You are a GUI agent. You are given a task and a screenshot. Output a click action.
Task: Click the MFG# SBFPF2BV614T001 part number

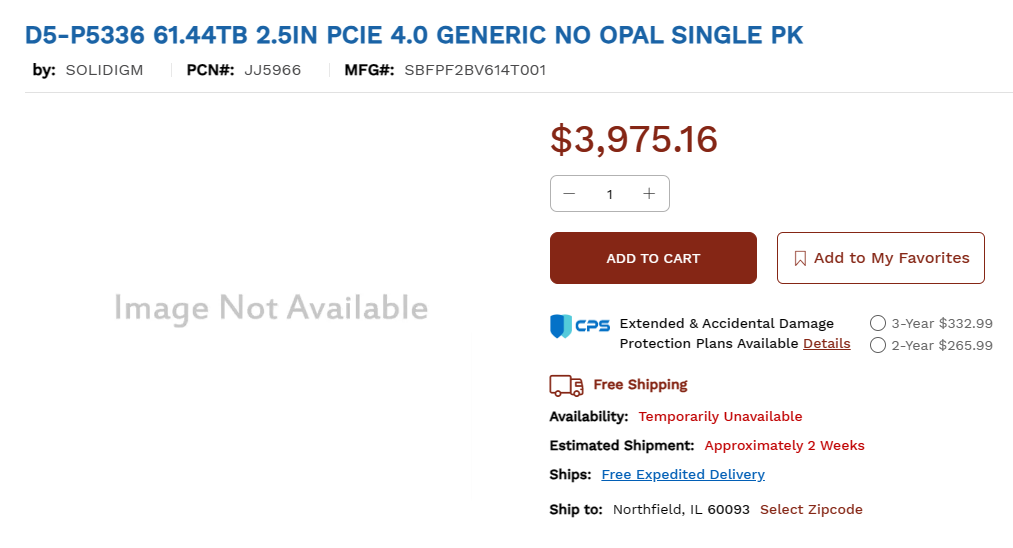point(475,70)
